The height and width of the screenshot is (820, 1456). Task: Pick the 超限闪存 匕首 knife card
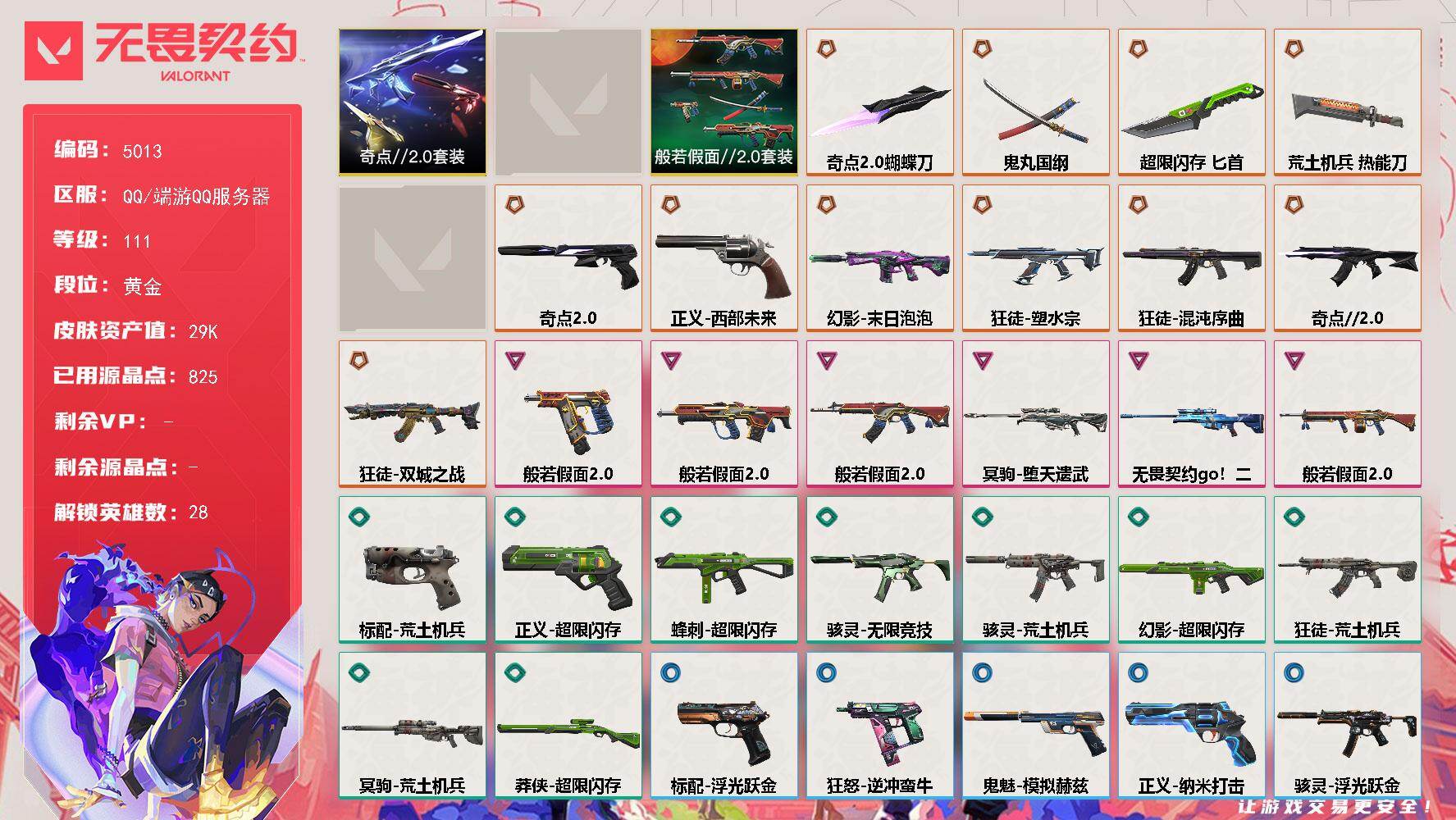[1191, 102]
